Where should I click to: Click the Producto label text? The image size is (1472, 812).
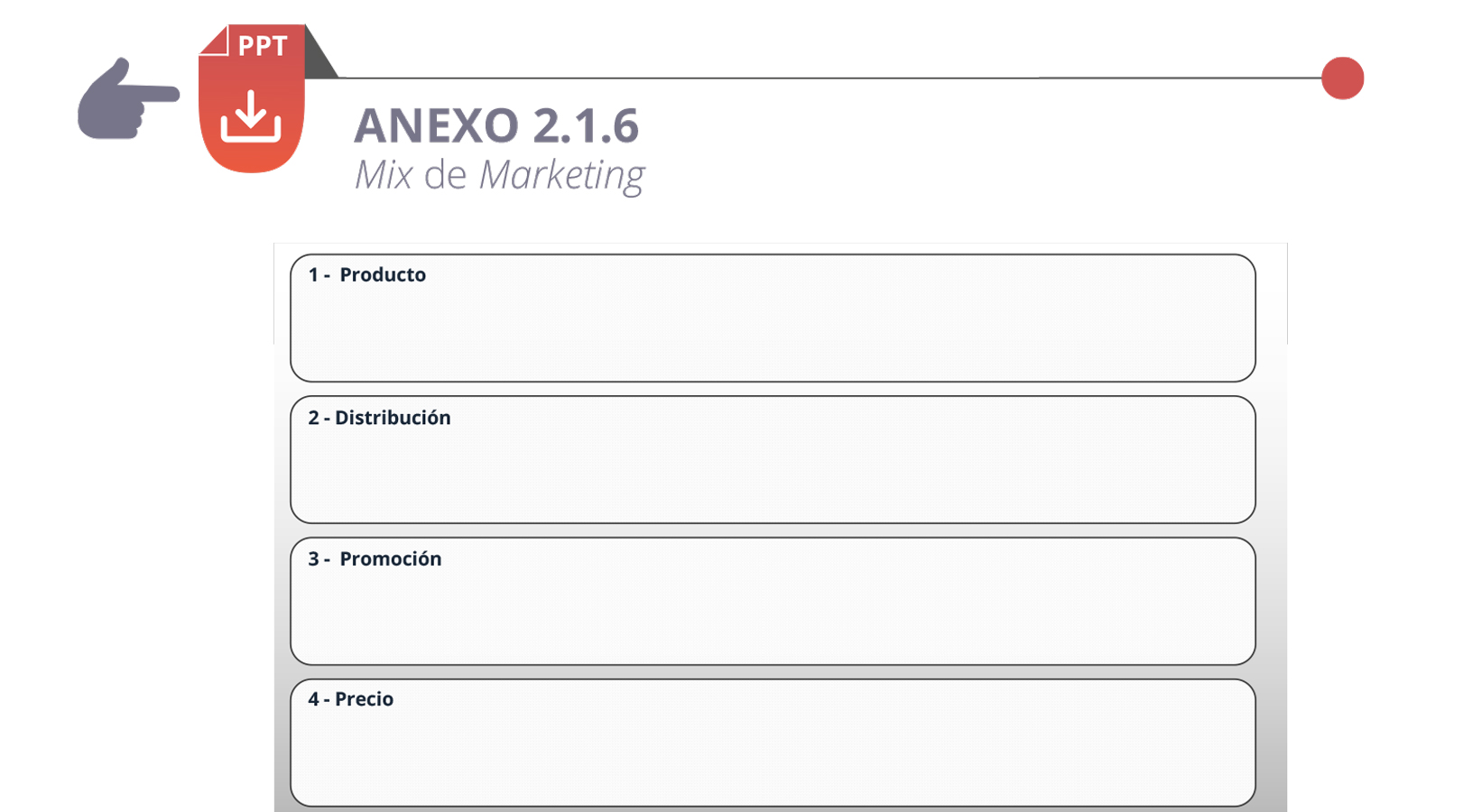point(383,275)
